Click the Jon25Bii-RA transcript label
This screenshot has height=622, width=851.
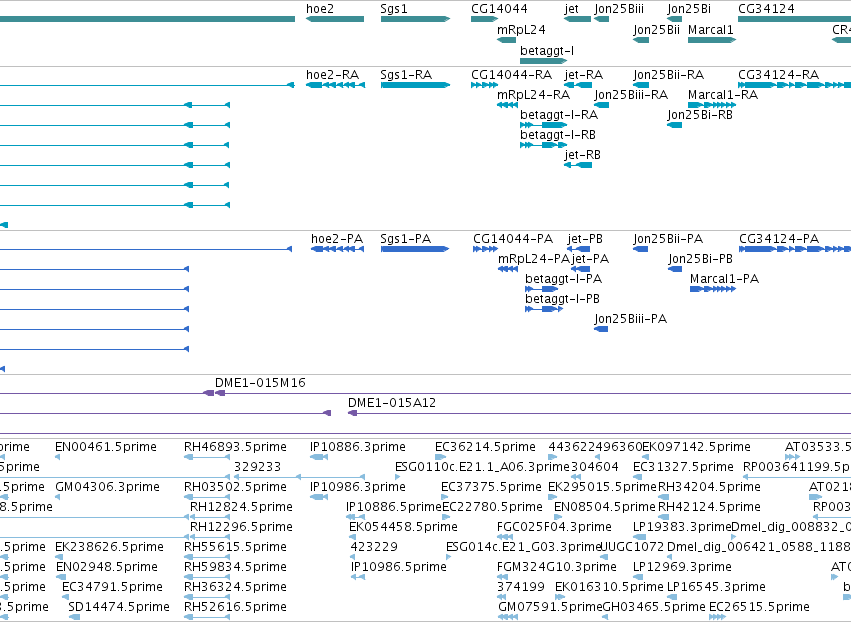tap(668, 75)
